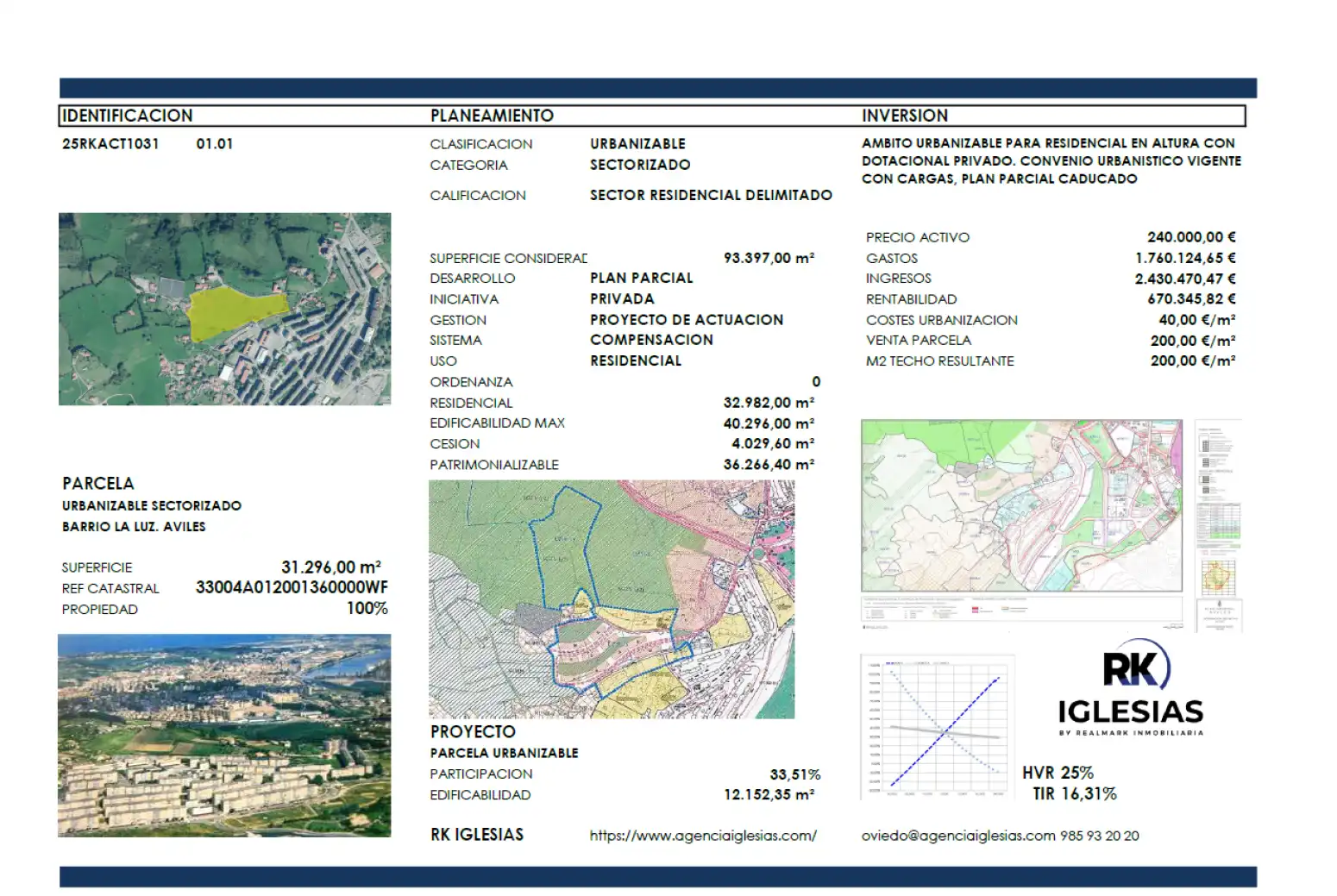Select the 100% propiedad value
Screen dimensions: 1337x896
point(367,609)
